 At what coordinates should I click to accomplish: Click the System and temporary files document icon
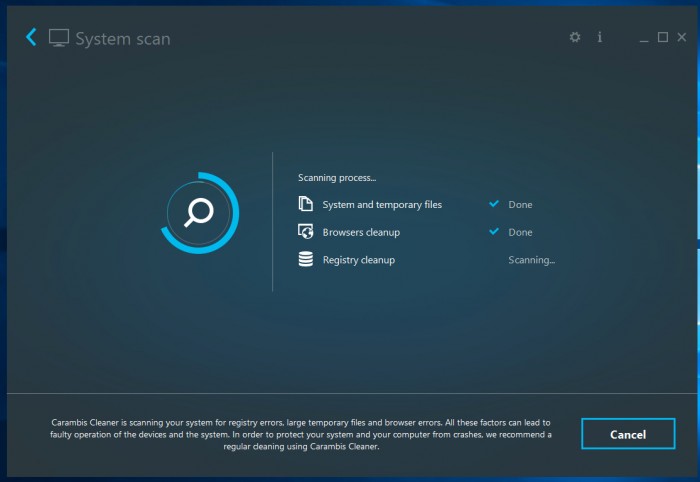306,204
